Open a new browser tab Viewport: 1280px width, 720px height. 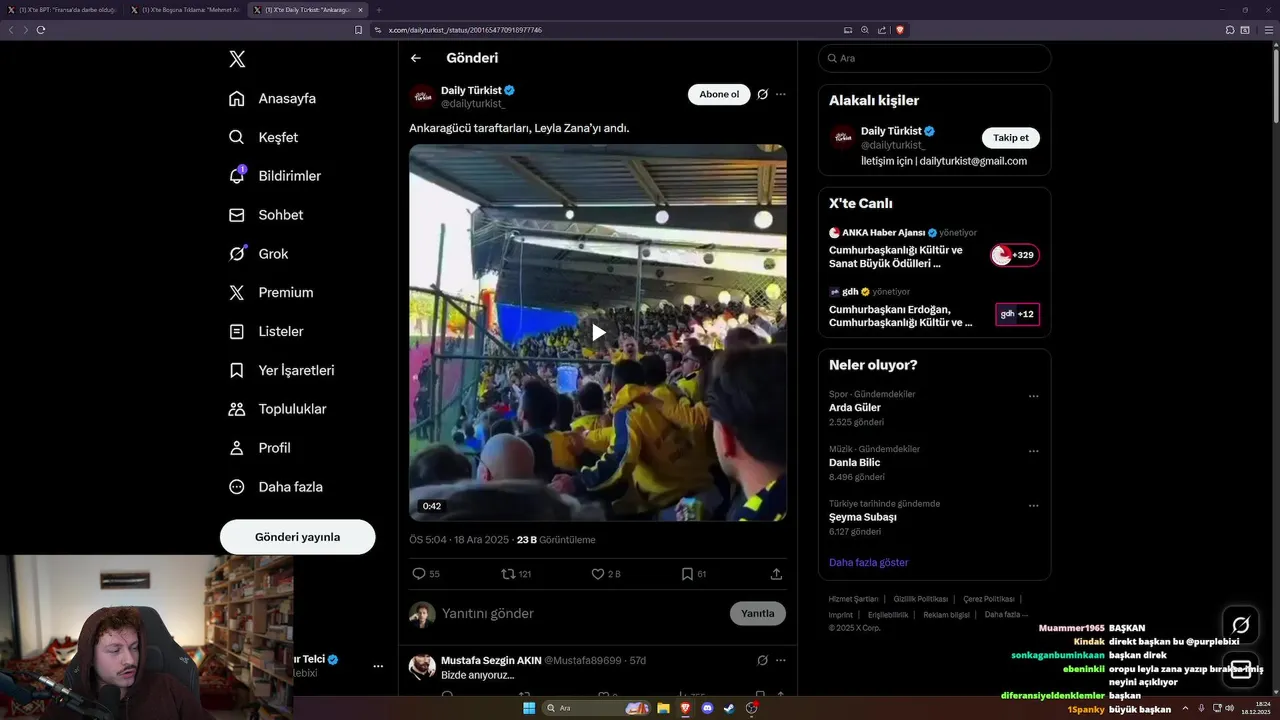coord(379,10)
